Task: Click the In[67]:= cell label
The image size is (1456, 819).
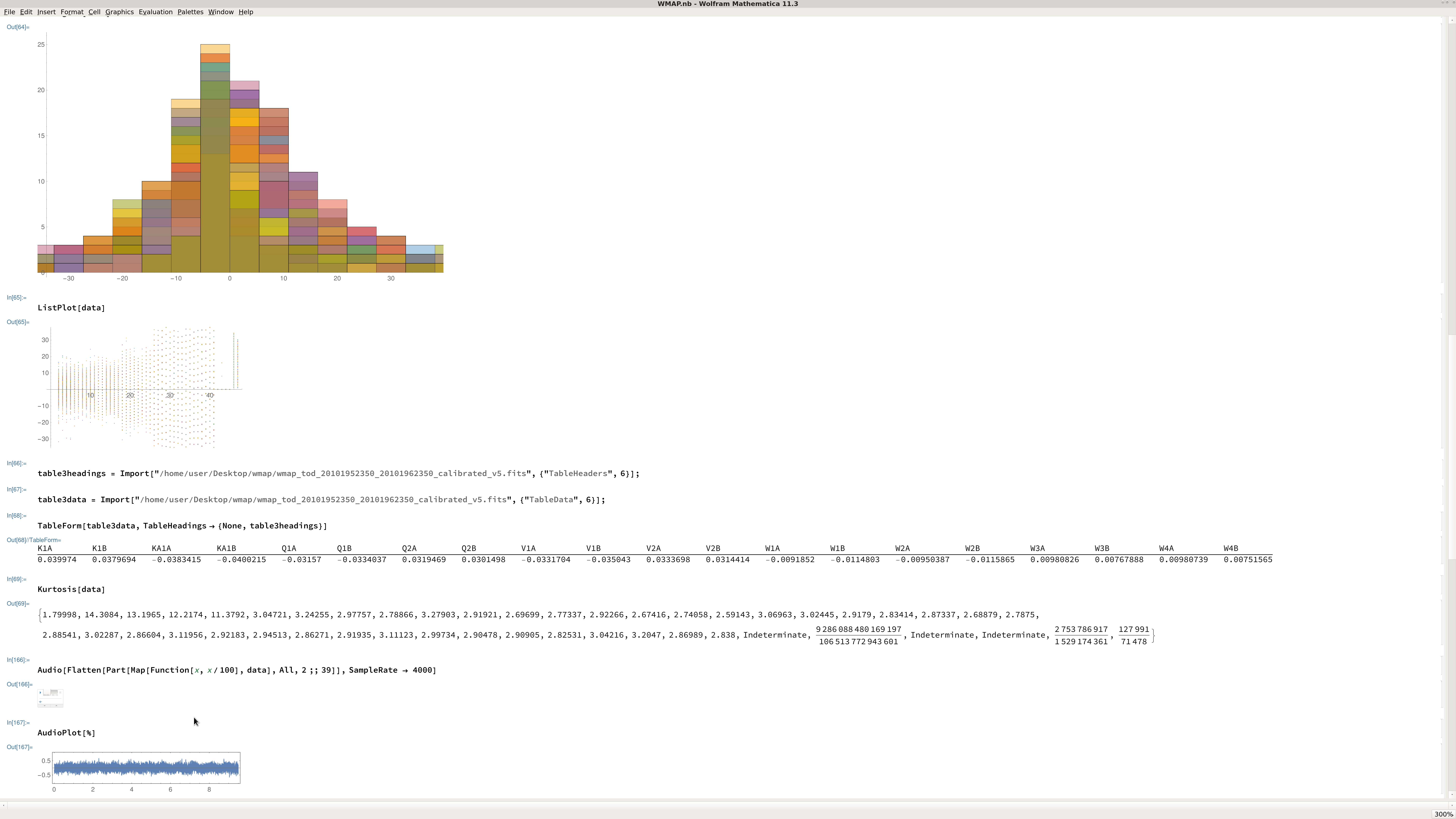Action: (x=16, y=490)
